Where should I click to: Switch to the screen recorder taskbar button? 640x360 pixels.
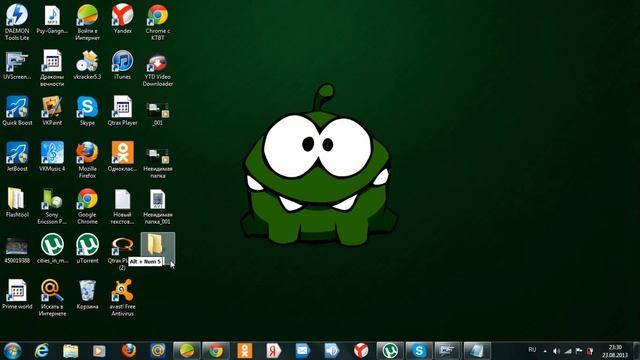click(x=448, y=351)
